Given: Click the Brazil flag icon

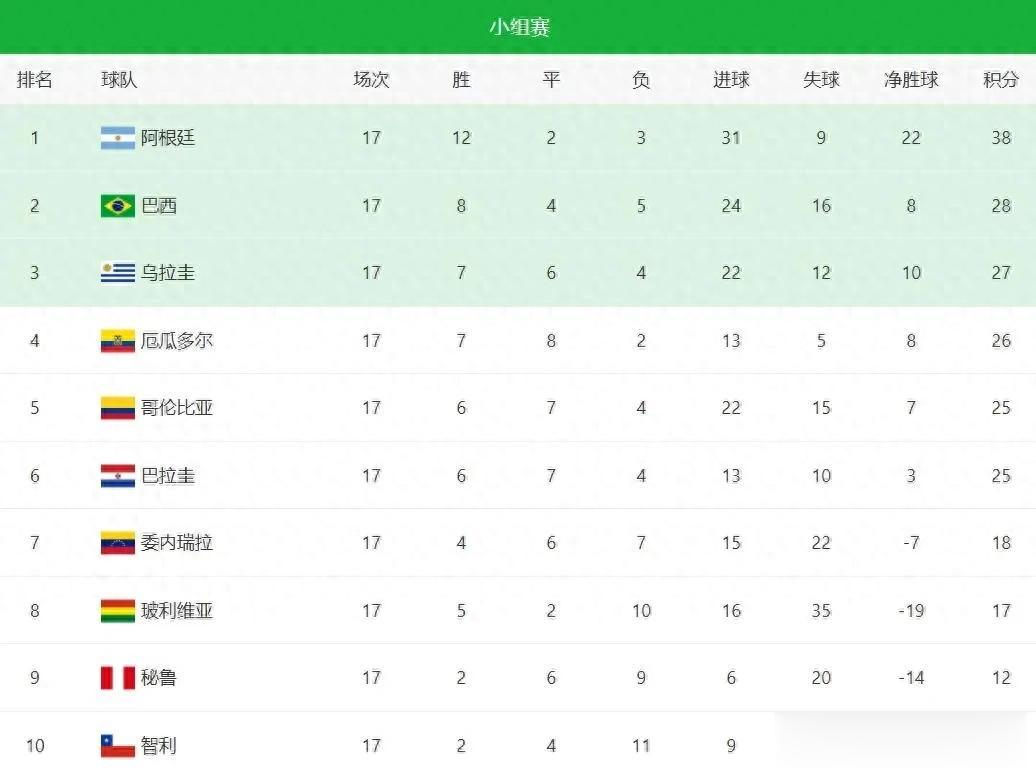Looking at the screenshot, I should (118, 205).
